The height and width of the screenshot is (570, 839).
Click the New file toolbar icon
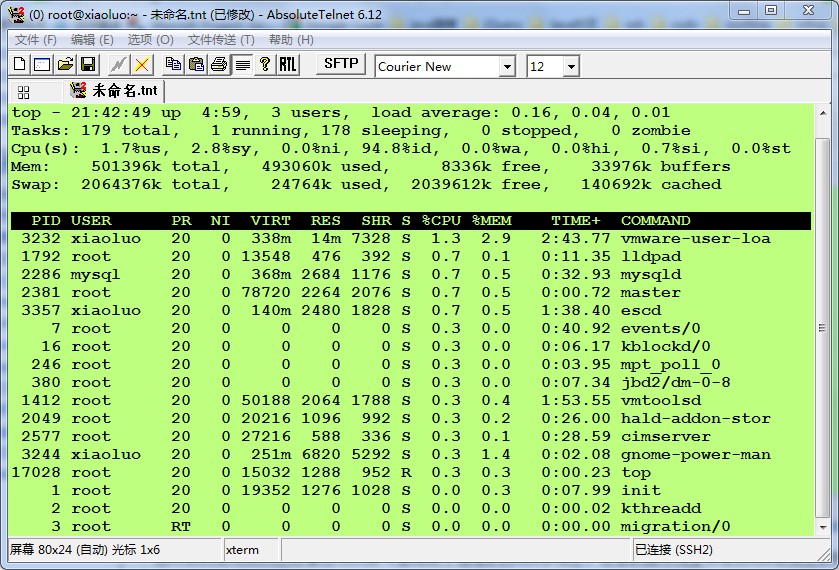[20, 65]
